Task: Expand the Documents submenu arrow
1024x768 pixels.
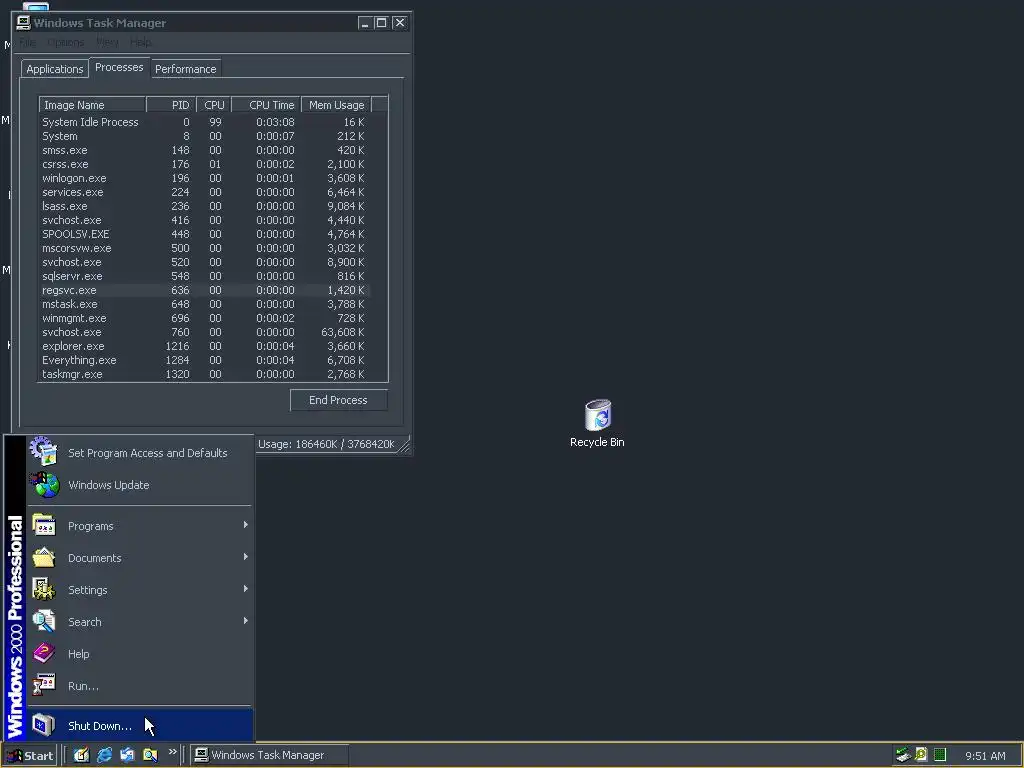Action: 246,557
